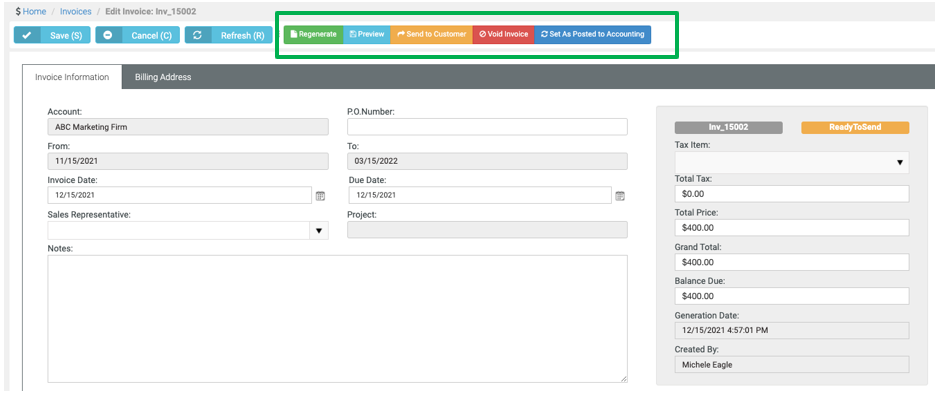Set invoice as Posted to Accounting
The width and height of the screenshot is (942, 402).
(x=592, y=34)
